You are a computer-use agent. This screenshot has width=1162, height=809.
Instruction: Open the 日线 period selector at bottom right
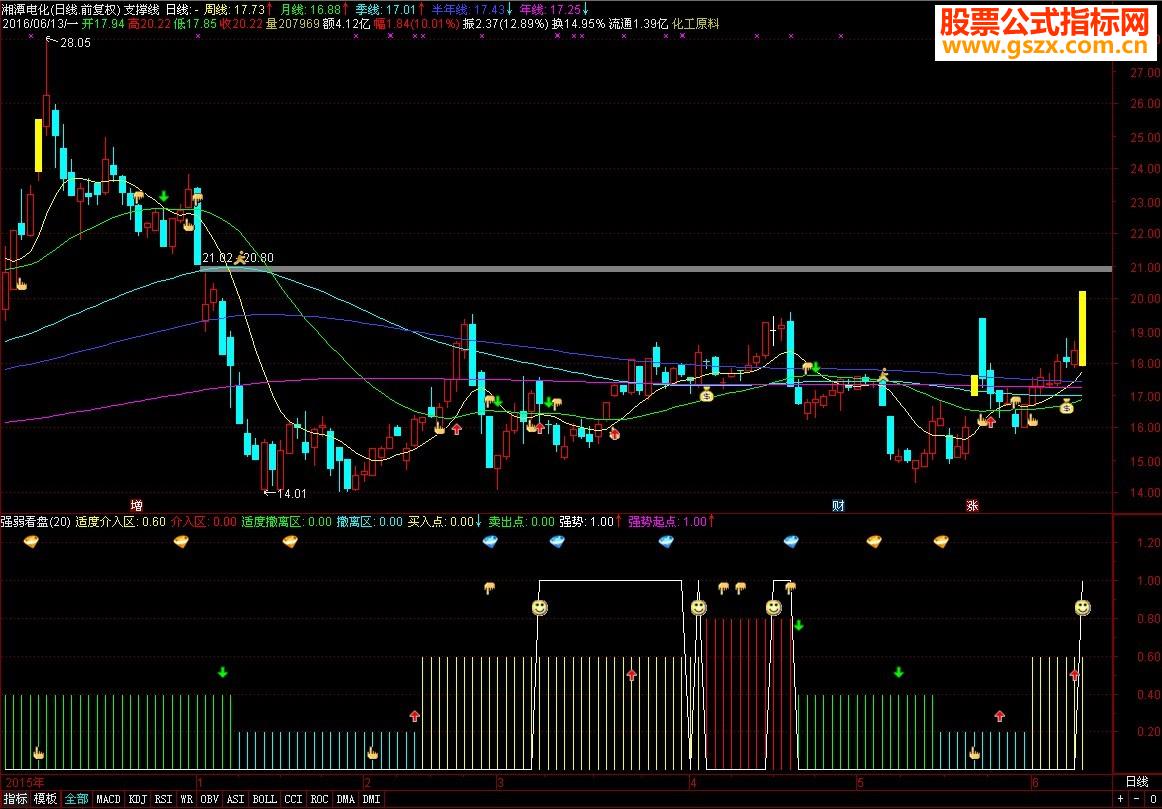1137,782
